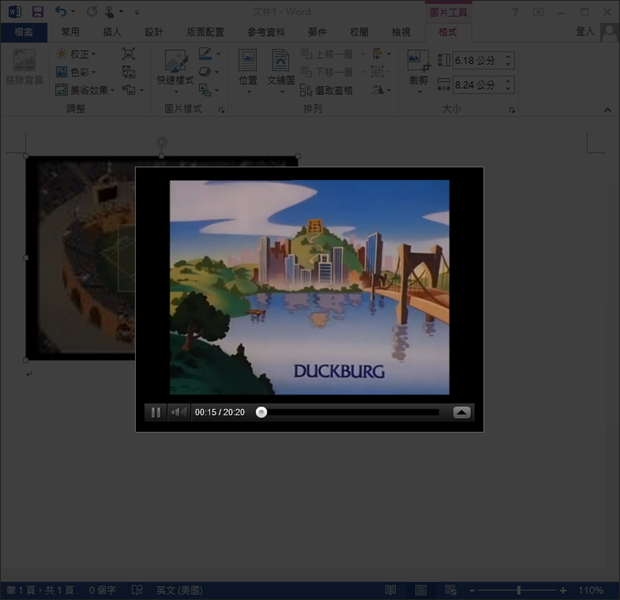
Task: Open the Picture Styles (圖片樣式) dialog launcher
Action: tap(221, 110)
